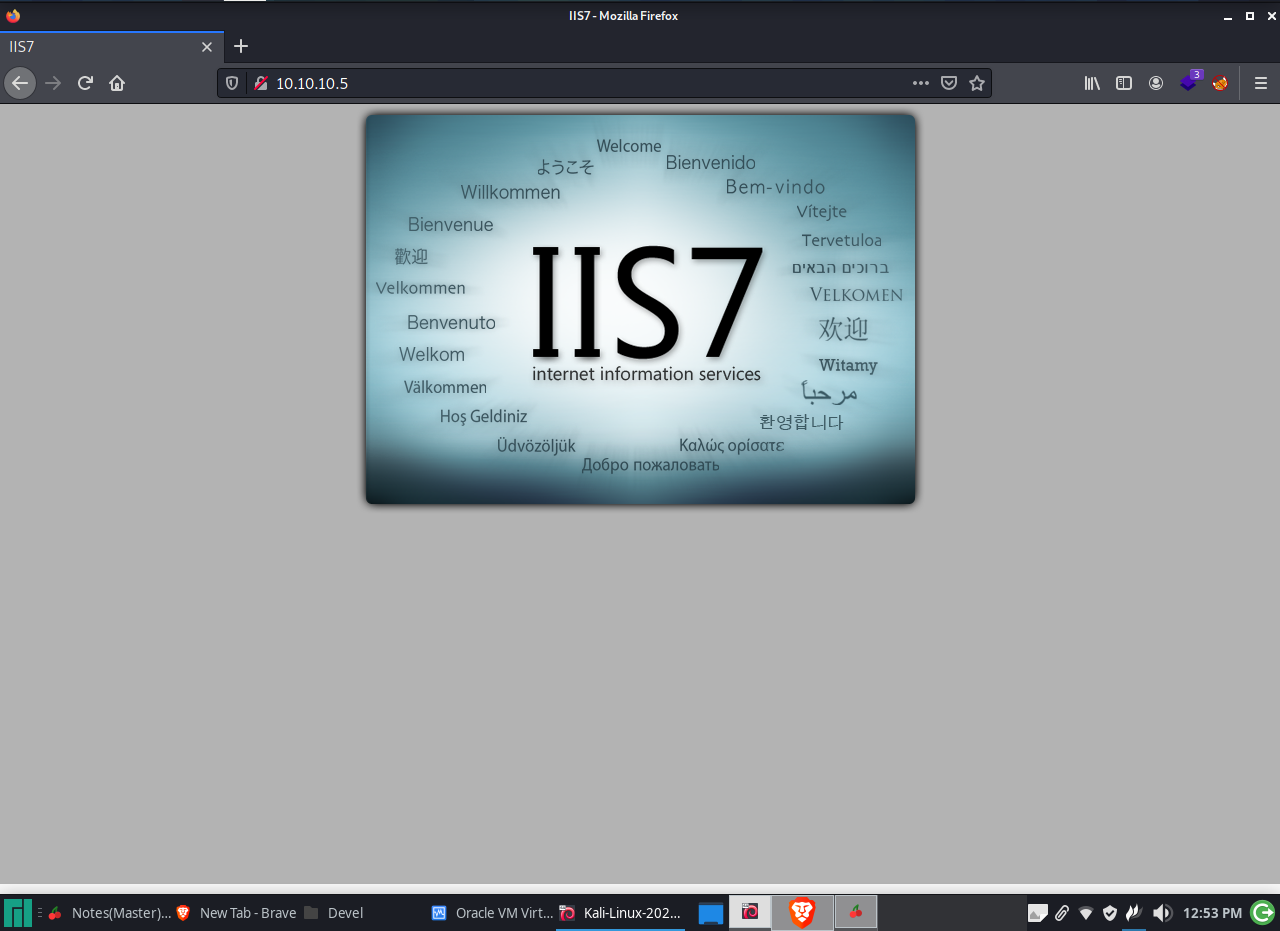Screen dimensions: 1280x931
Task: Click the 12:53 PM clock
Action: click(x=1212, y=912)
